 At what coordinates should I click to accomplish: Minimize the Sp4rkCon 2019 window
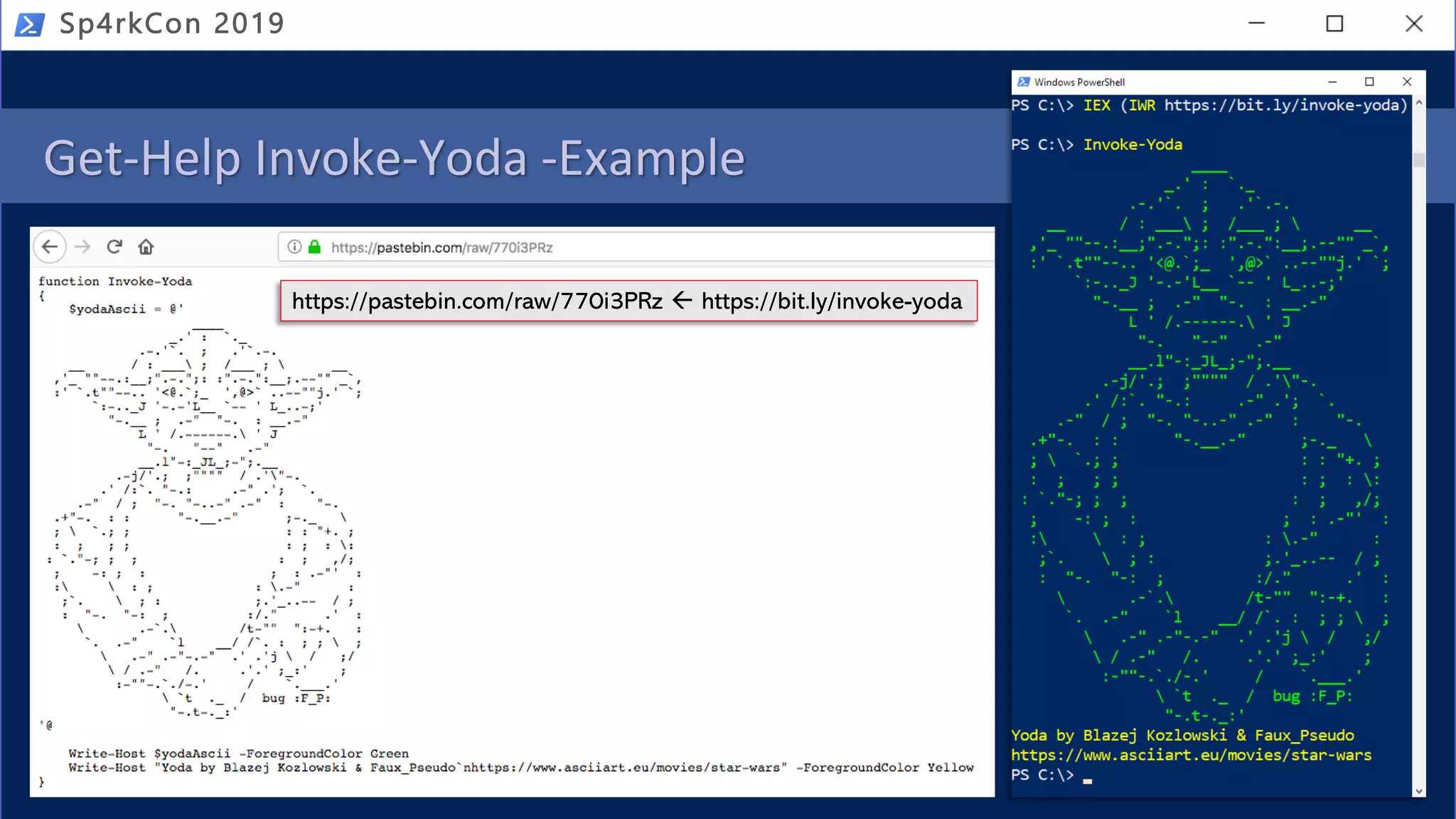(x=1257, y=23)
